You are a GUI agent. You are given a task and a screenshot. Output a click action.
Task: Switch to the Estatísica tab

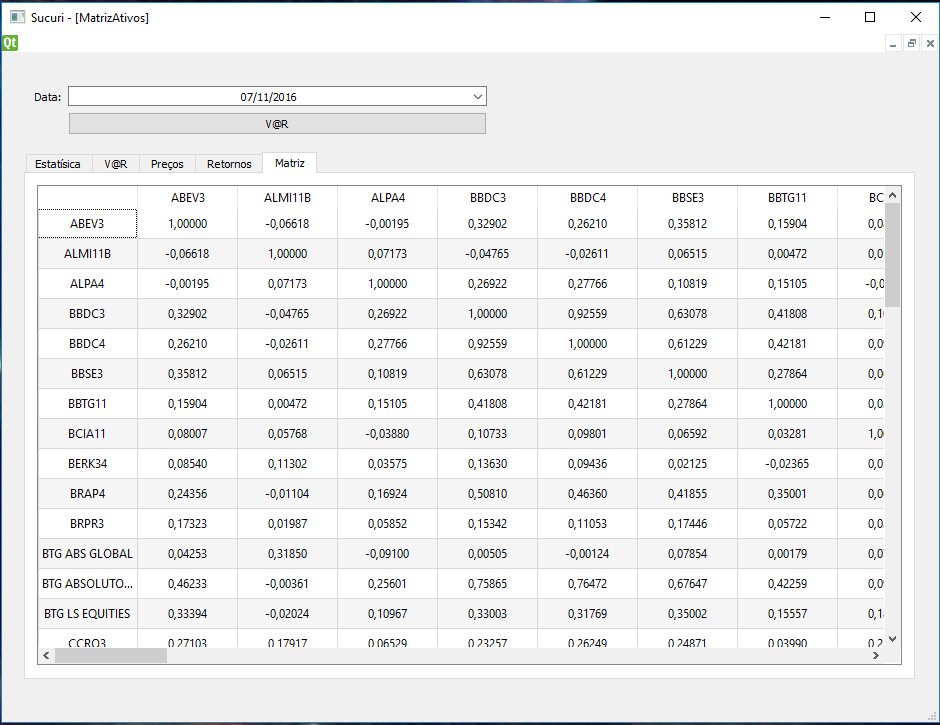pyautogui.click(x=58, y=164)
